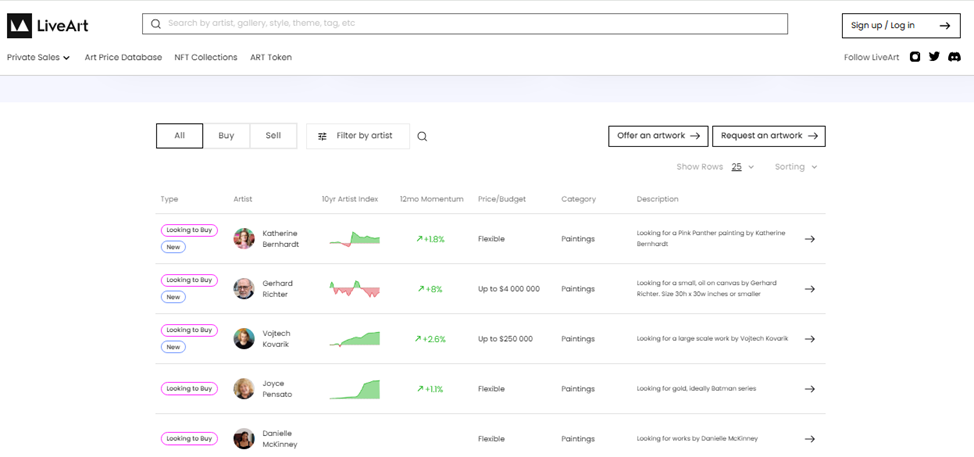Click the Offer an artwork button
This screenshot has height=457, width=974.
658,136
